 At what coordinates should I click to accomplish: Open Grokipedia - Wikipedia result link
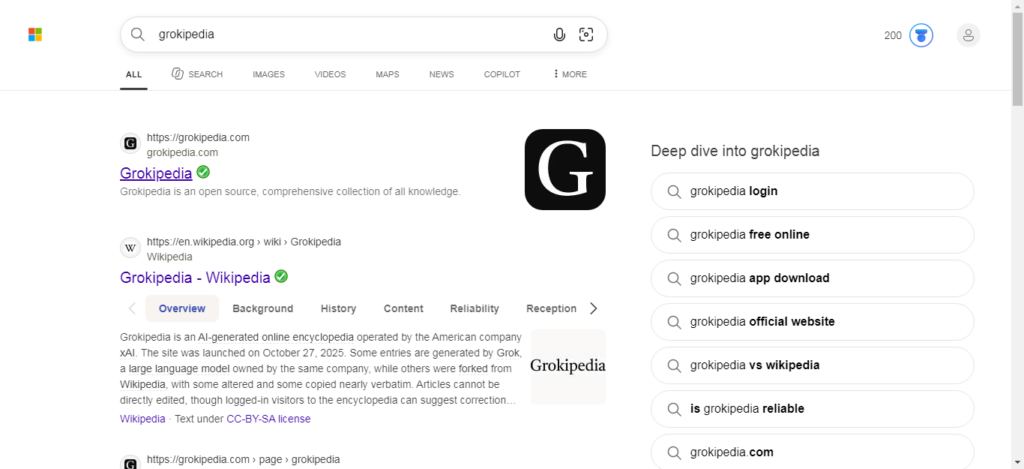pos(195,278)
